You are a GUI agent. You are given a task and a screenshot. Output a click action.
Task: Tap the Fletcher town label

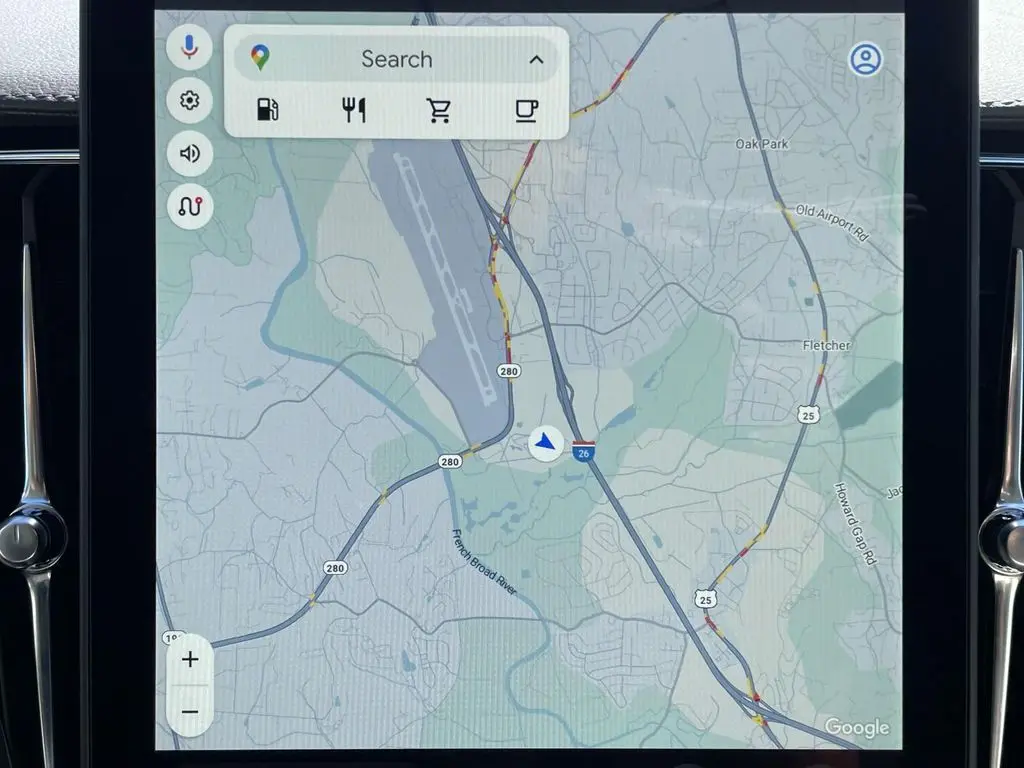tap(826, 345)
